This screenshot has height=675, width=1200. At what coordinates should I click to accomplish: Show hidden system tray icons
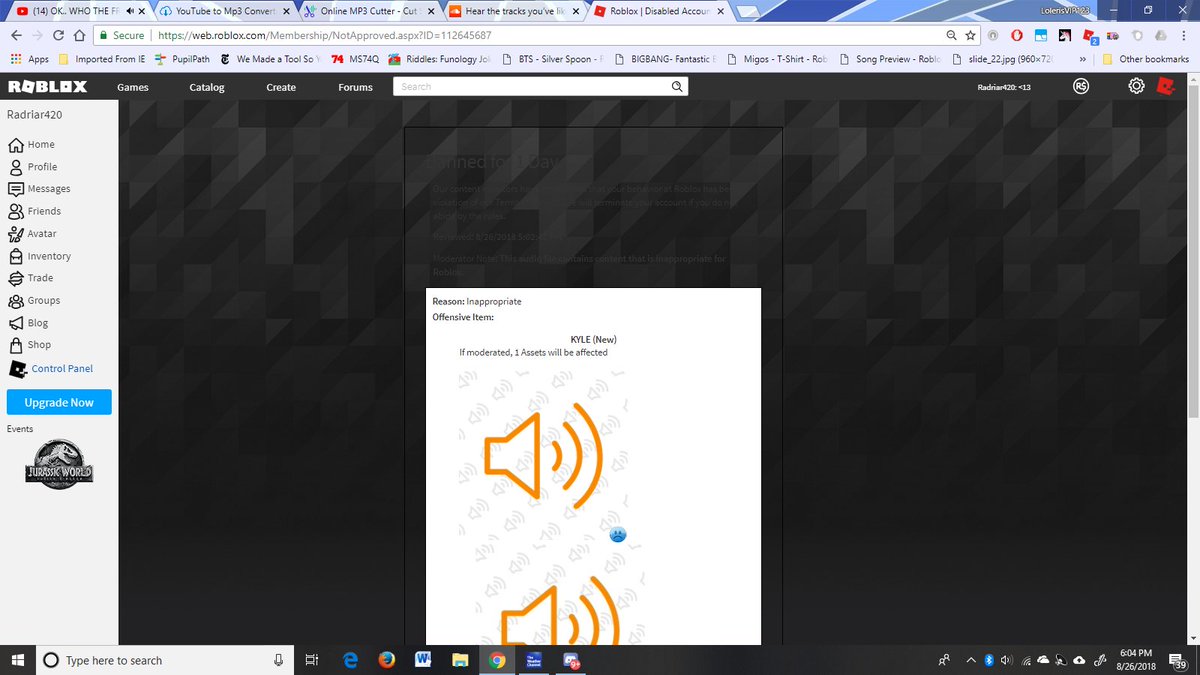tap(971, 660)
